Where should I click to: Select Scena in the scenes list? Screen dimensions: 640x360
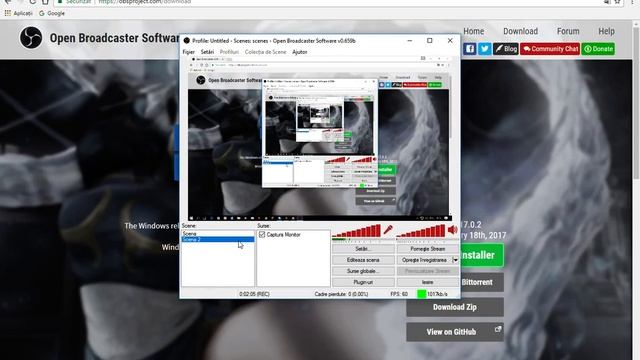tap(218, 233)
